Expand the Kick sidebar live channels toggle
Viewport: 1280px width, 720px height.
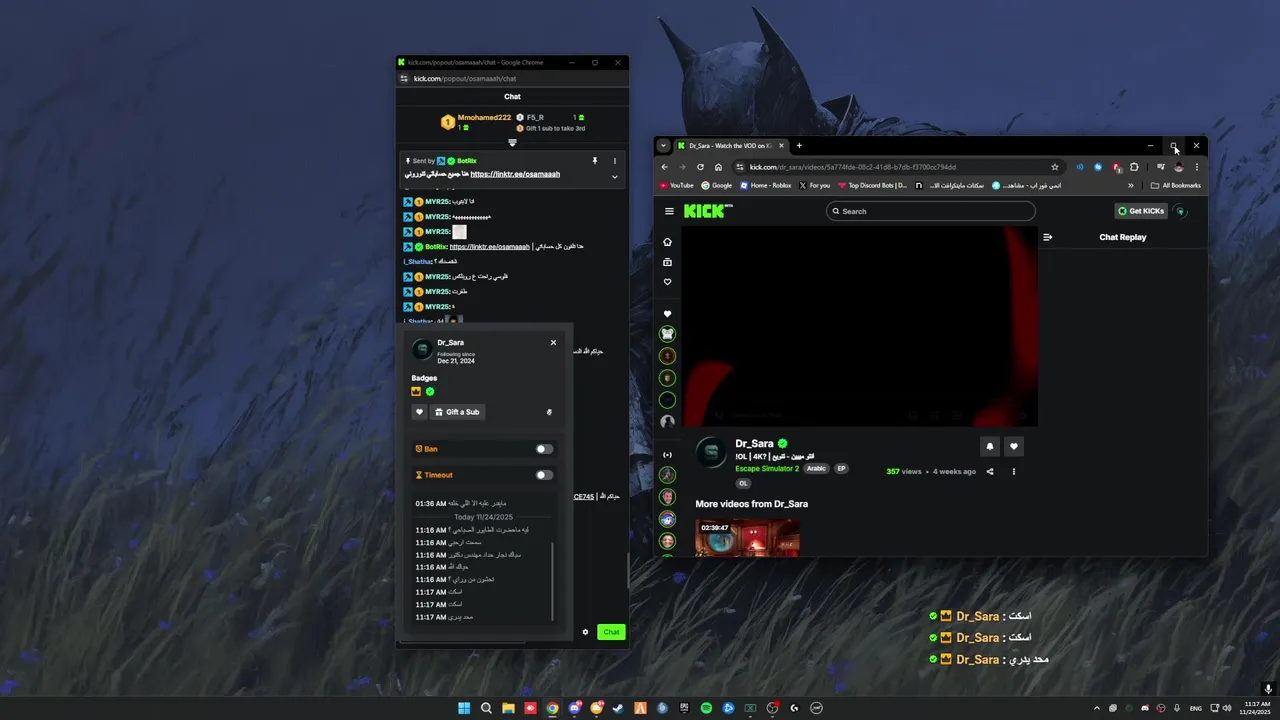tap(668, 455)
